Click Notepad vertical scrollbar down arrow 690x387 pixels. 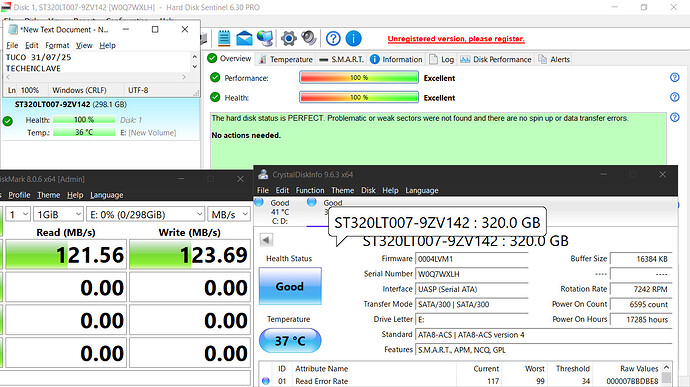pyautogui.click(x=195, y=67)
